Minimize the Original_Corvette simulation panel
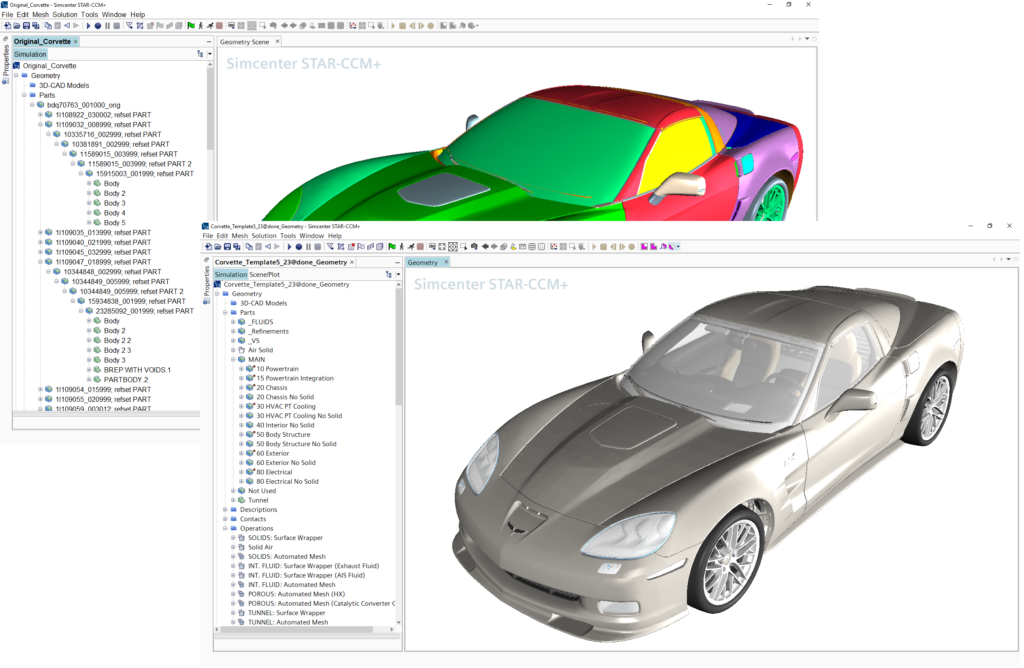 pyautogui.click(x=208, y=42)
